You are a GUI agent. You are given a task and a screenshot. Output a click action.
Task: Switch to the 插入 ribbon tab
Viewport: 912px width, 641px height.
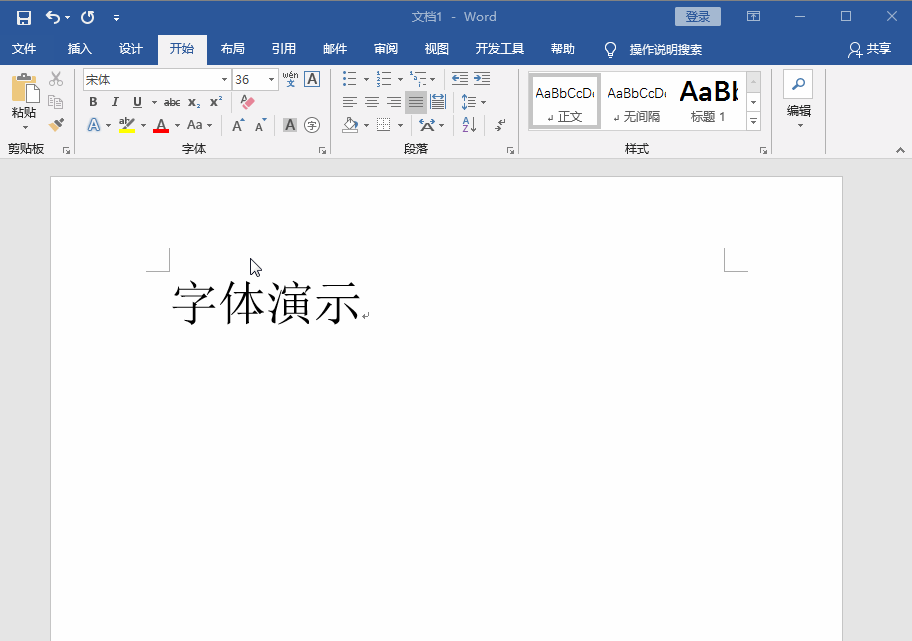[79, 48]
